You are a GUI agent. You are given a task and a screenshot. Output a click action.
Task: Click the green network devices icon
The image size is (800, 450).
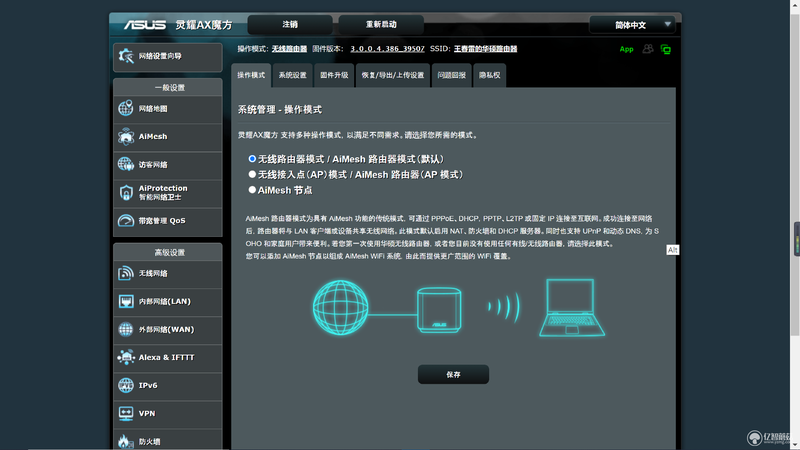coord(666,49)
